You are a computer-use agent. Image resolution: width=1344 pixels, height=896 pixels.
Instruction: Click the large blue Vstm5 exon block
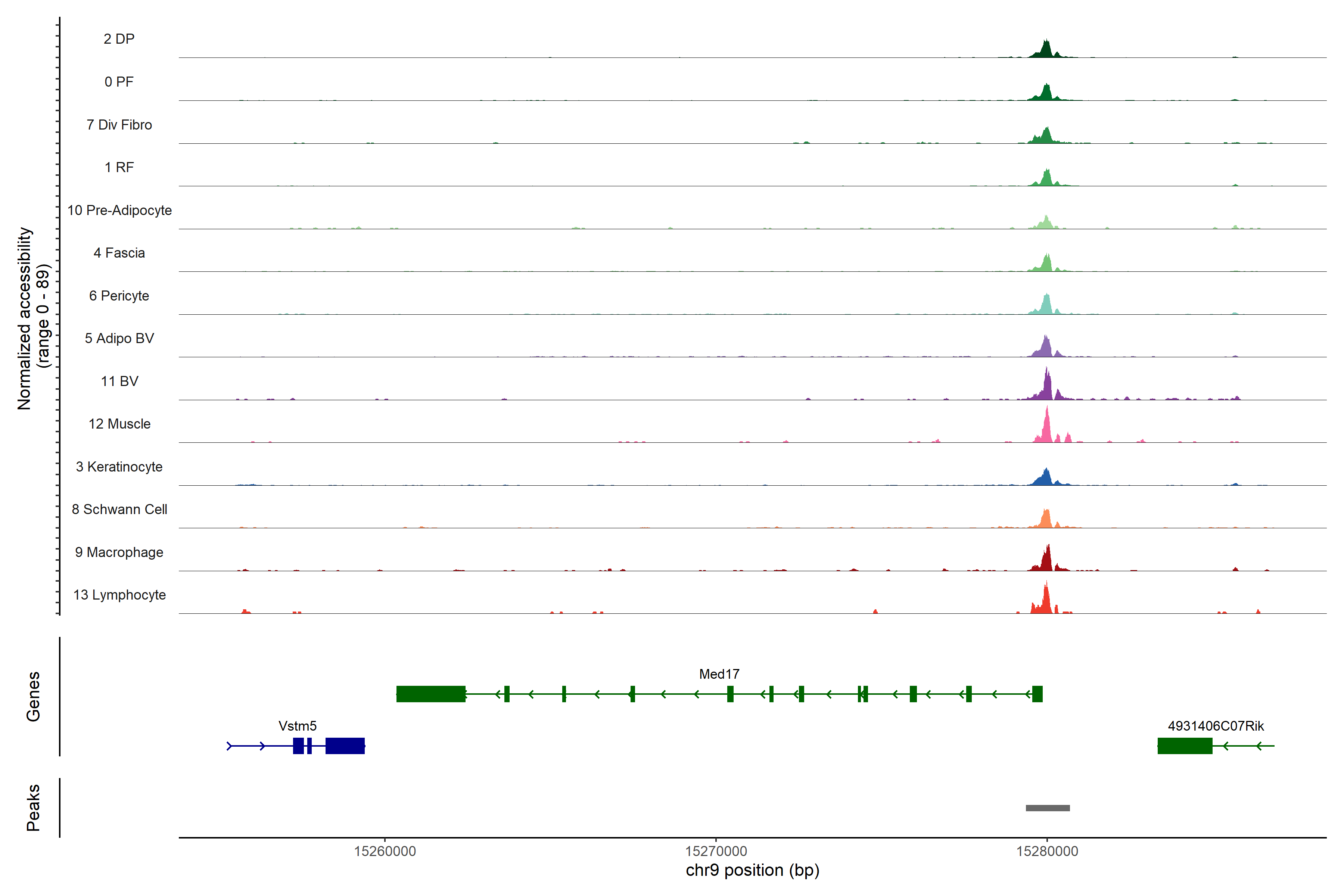click(x=345, y=746)
